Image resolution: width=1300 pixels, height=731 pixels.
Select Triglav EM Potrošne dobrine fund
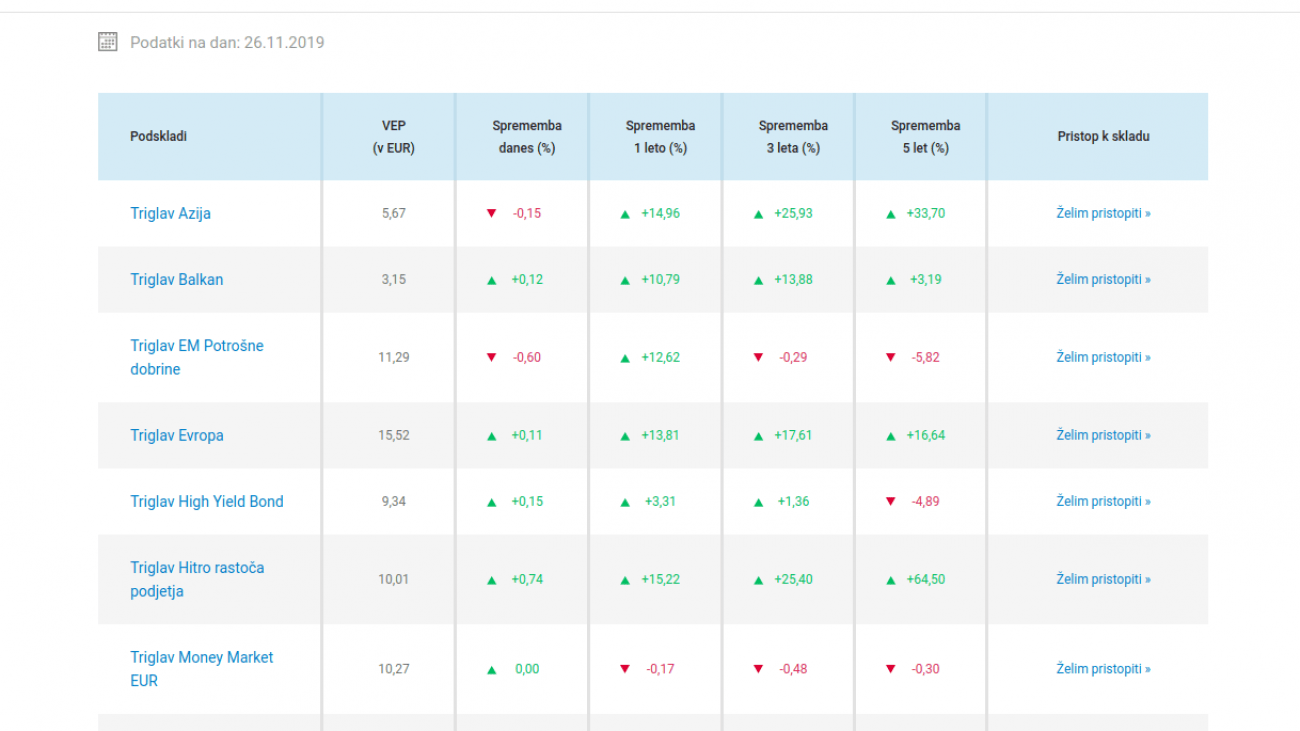[196, 357]
